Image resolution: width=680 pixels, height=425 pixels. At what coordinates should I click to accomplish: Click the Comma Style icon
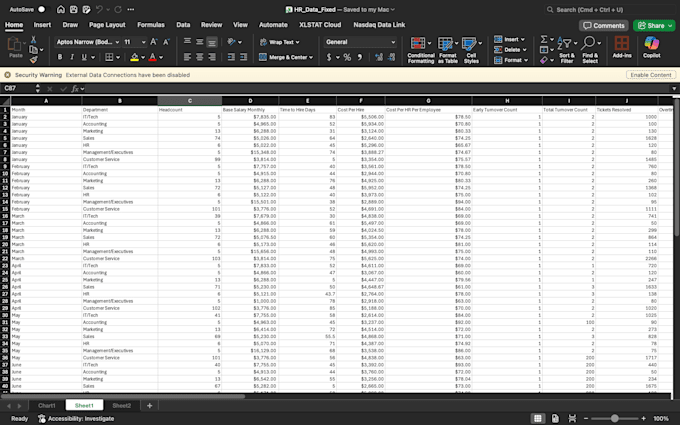point(360,57)
